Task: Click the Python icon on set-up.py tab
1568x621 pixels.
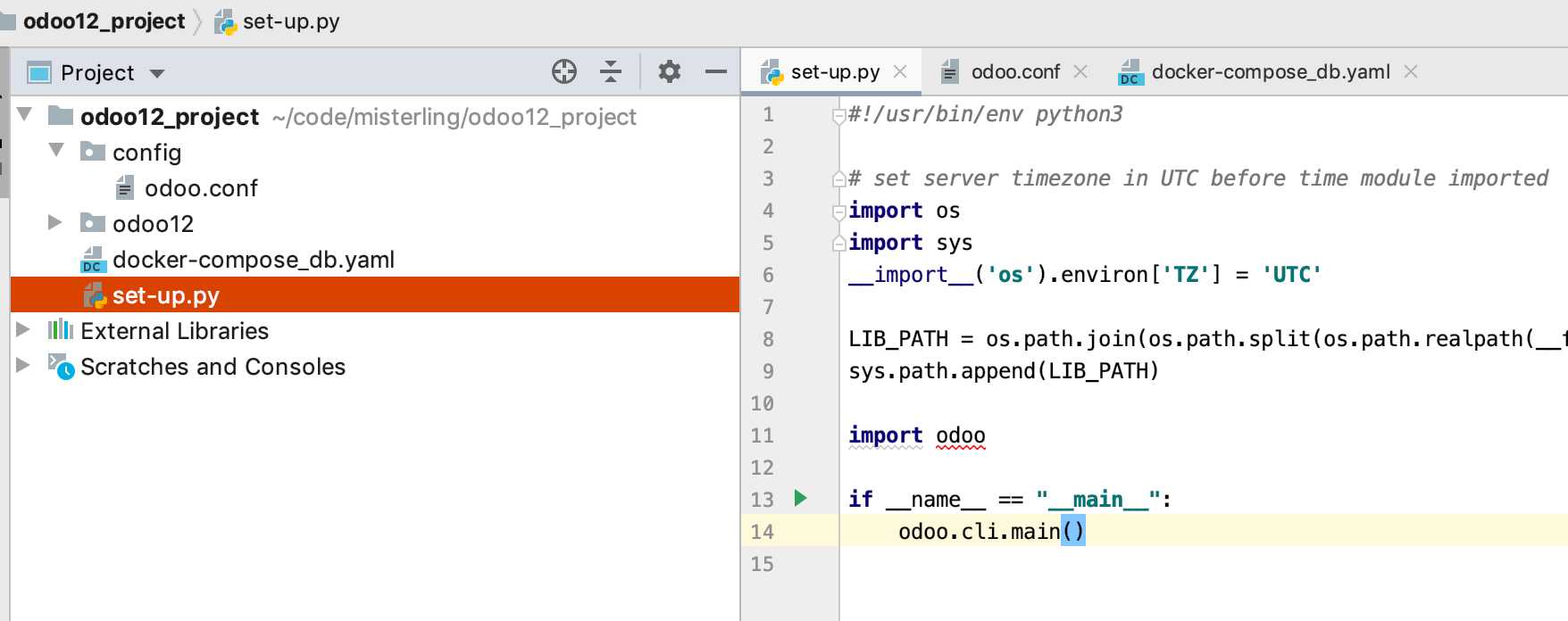Action: [771, 72]
